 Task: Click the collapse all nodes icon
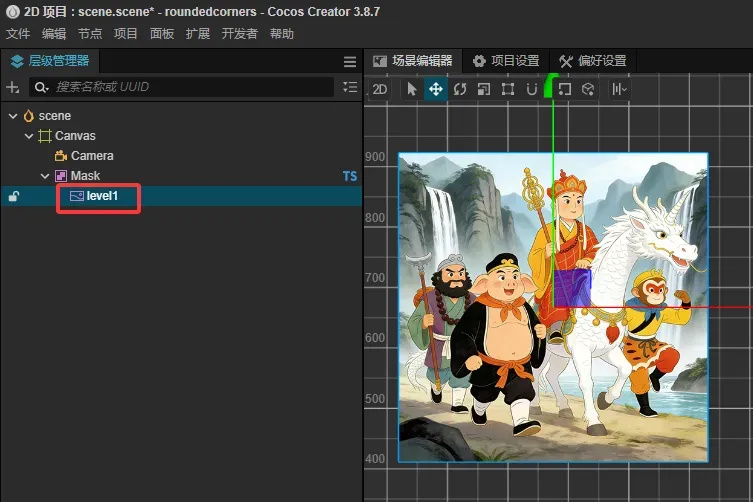(x=350, y=87)
